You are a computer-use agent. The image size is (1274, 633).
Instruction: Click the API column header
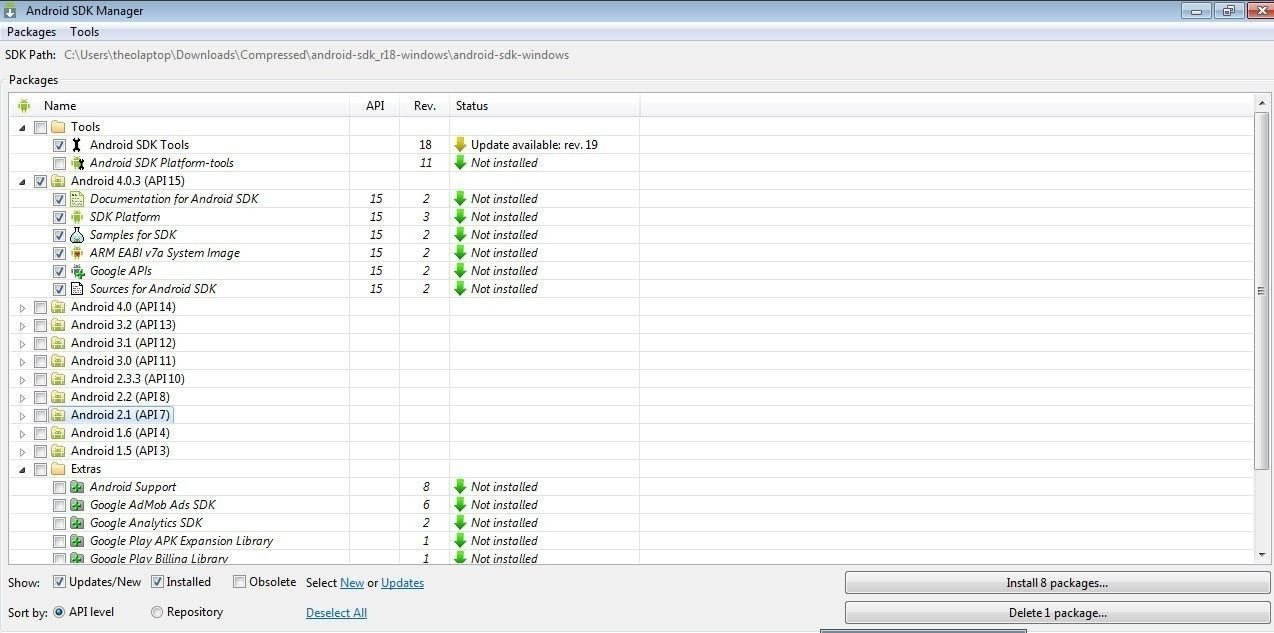(375, 105)
